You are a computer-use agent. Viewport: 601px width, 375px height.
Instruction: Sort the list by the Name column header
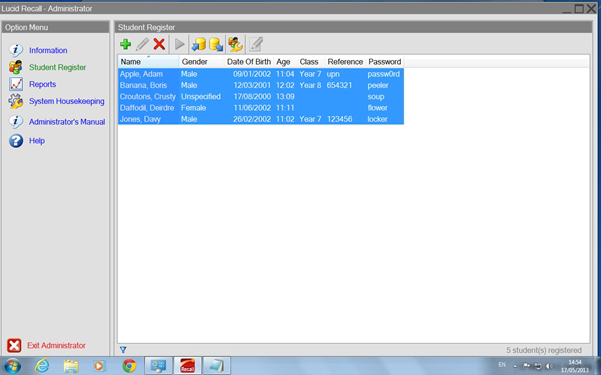[148, 62]
